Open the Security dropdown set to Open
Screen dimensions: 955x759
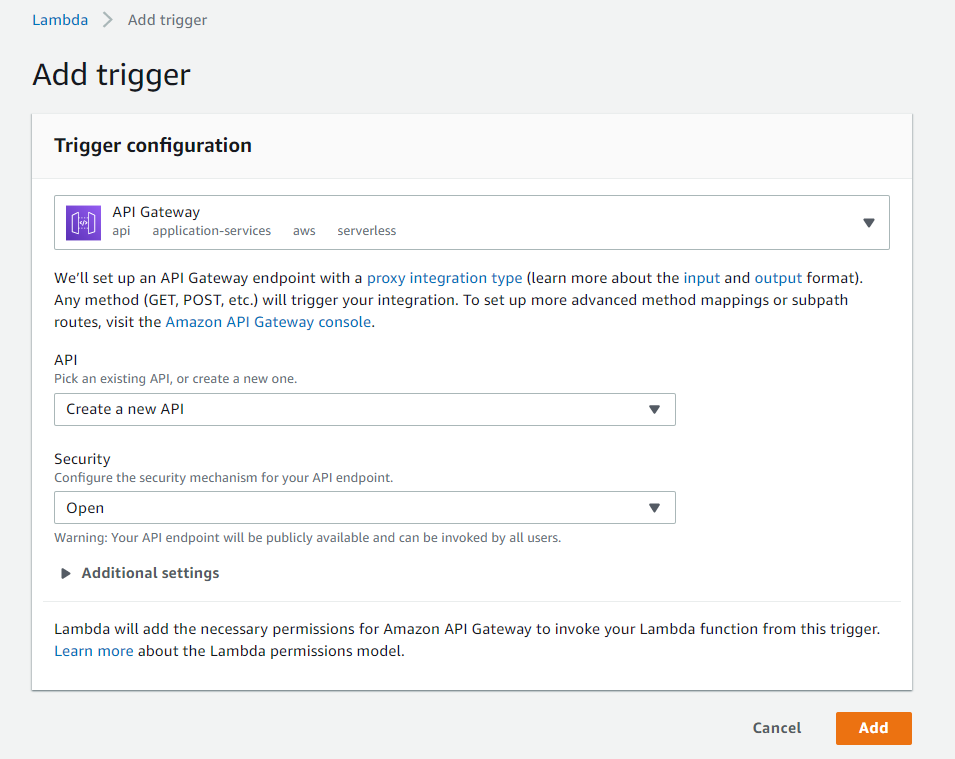(x=365, y=508)
